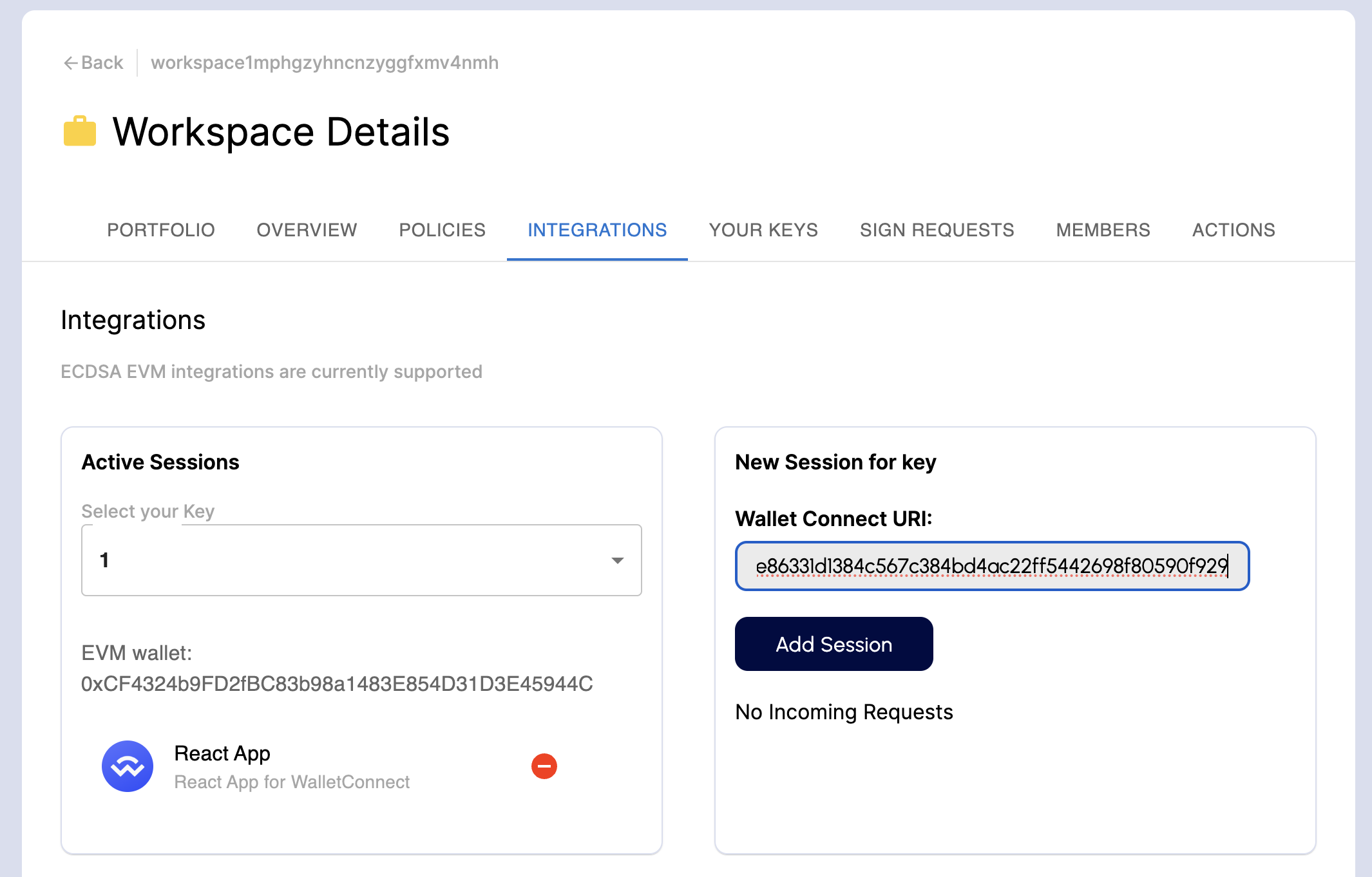The image size is (1372, 877).
Task: Click the Add Session button
Action: click(834, 644)
